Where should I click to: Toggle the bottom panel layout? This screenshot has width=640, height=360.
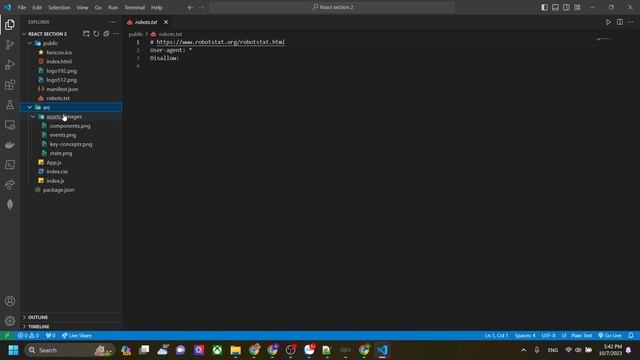point(556,7)
